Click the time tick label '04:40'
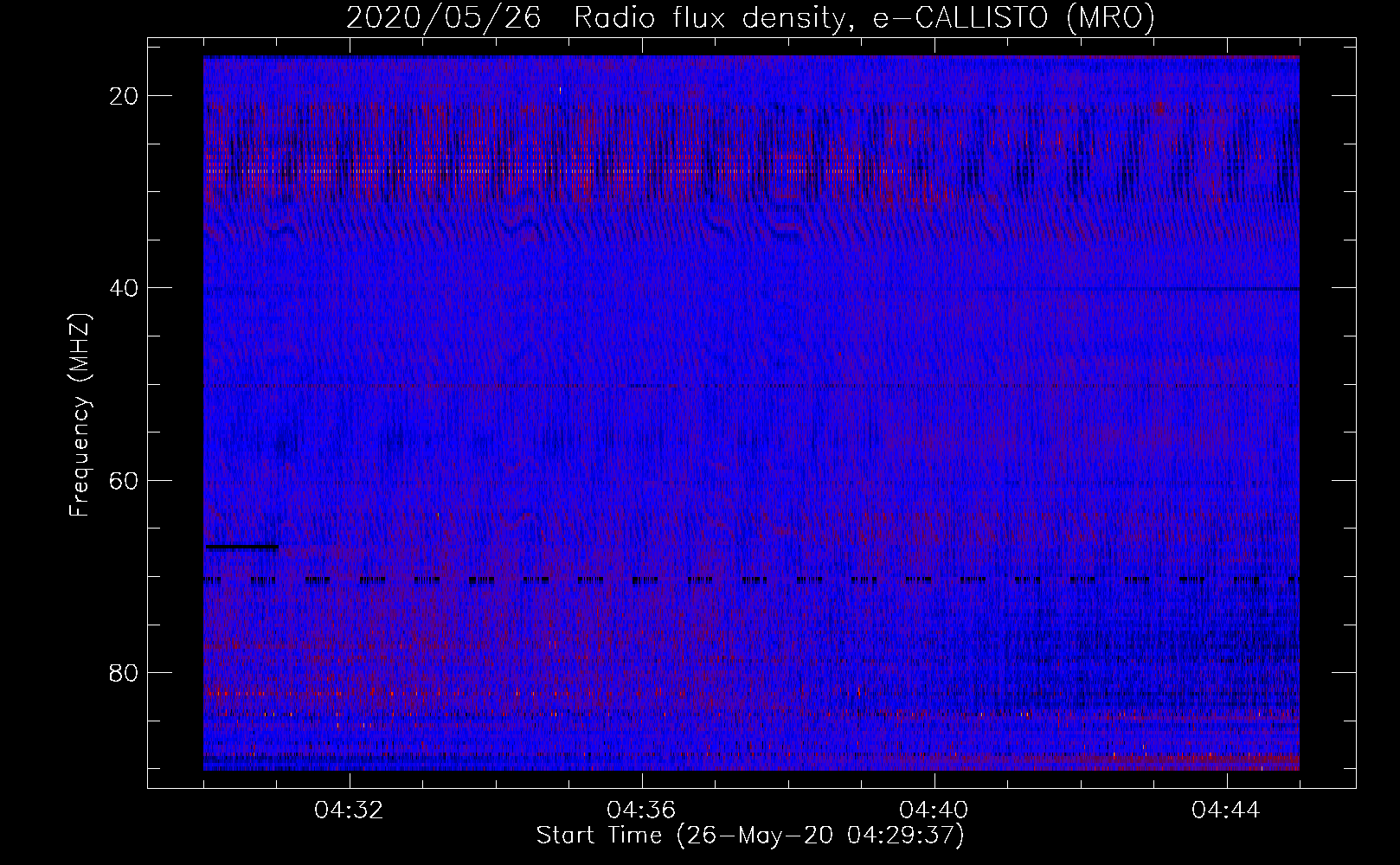The image size is (1400, 865). point(934,811)
